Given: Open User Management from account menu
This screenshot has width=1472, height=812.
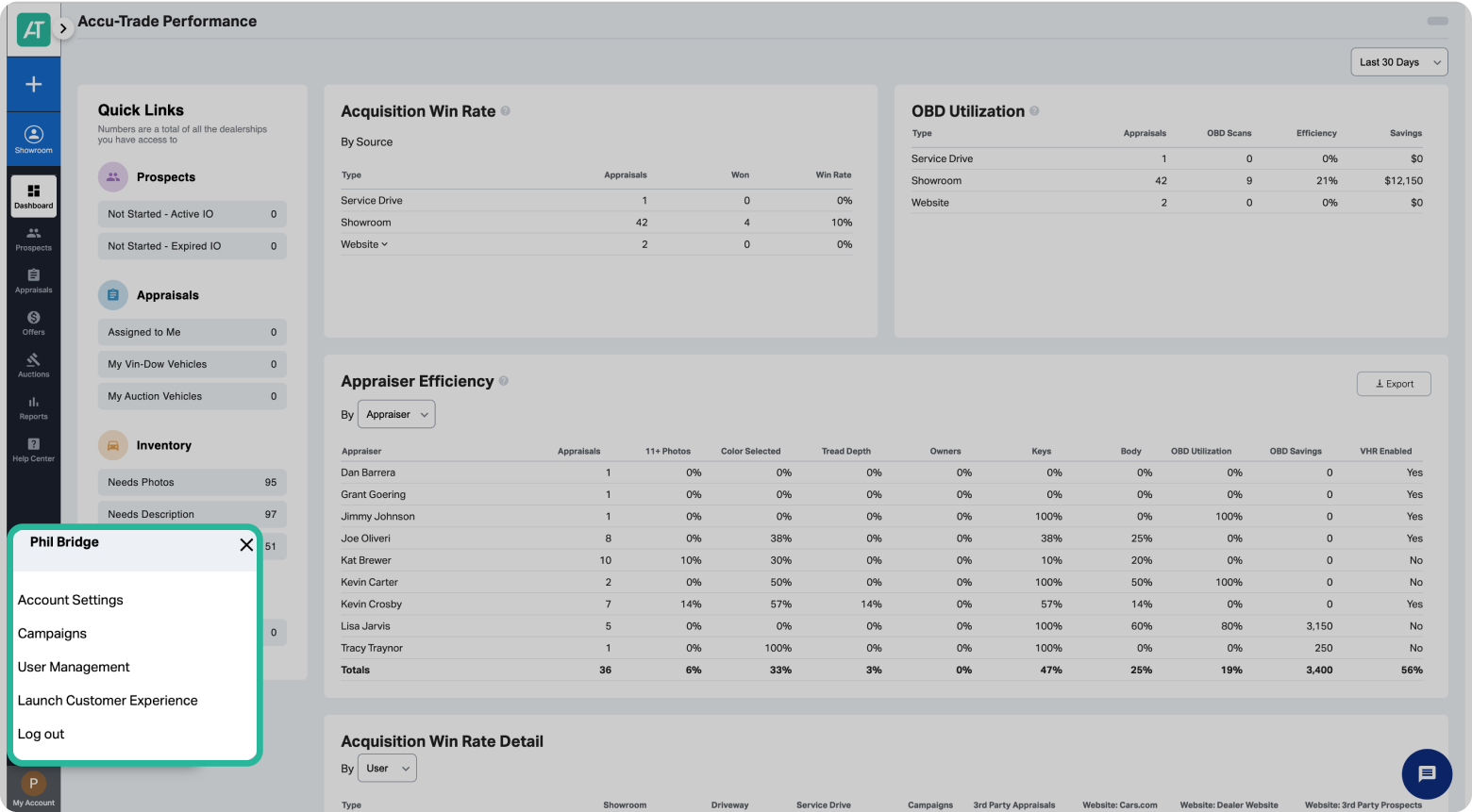Looking at the screenshot, I should pos(74,667).
